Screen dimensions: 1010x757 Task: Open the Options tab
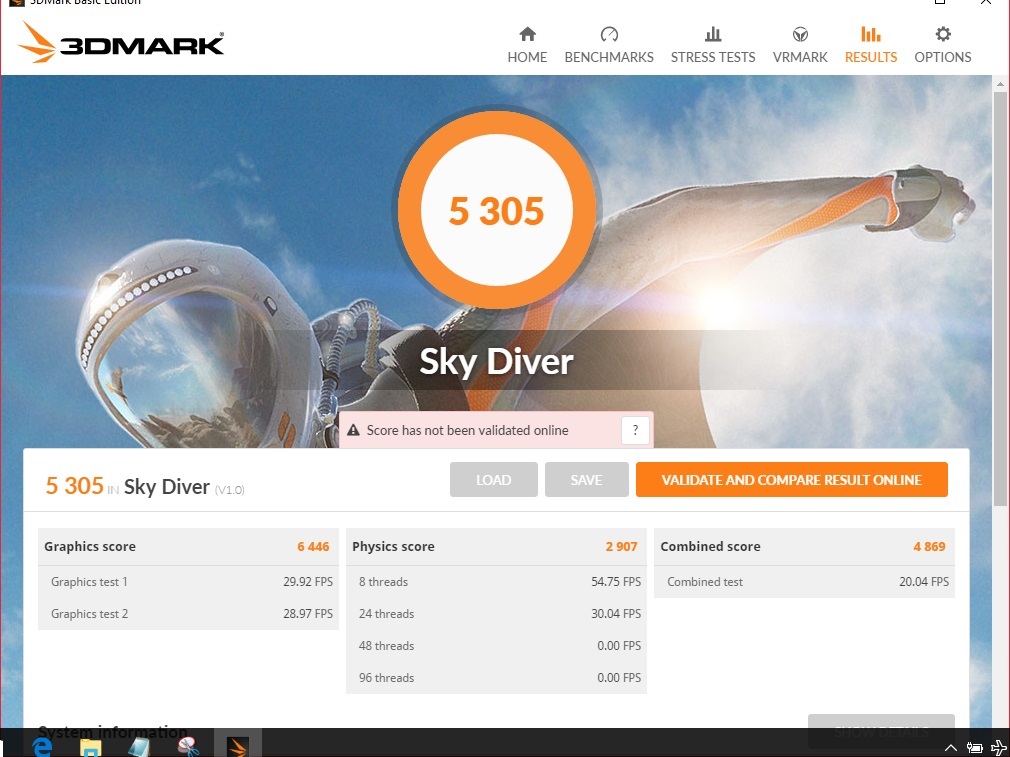pyautogui.click(x=942, y=45)
